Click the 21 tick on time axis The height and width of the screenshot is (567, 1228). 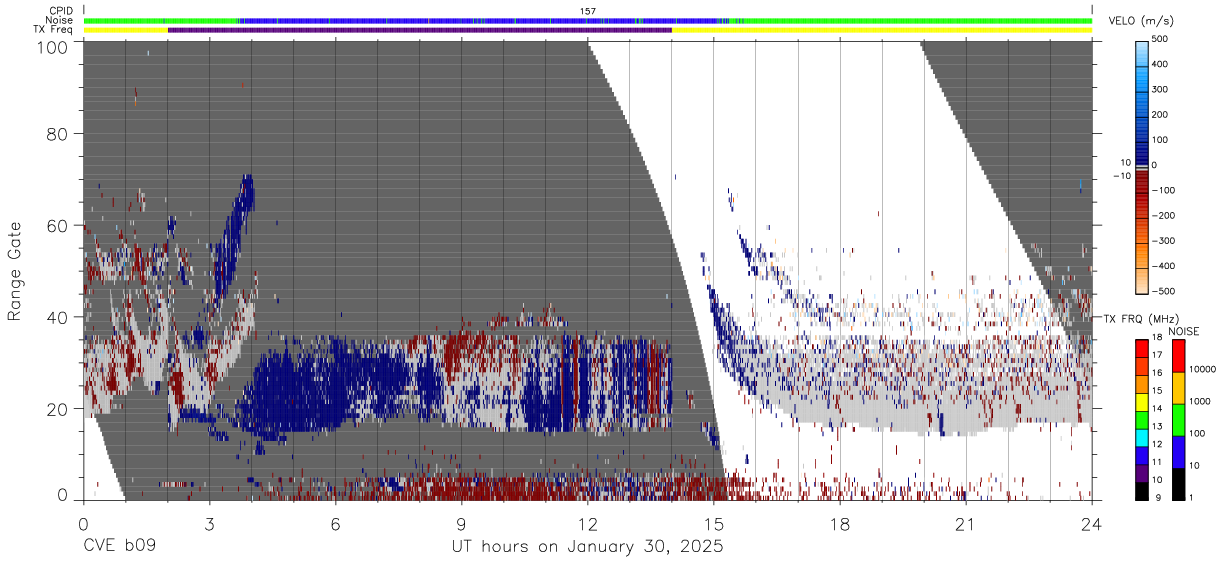point(966,524)
